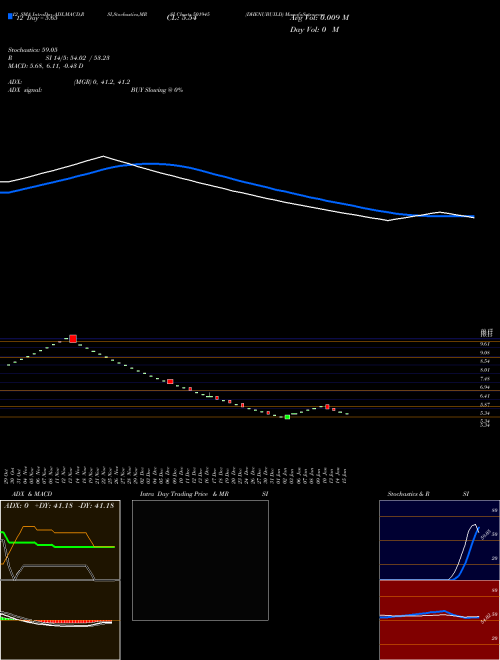Select the 'CL: 5.54' closing price text
This screenshot has width=500, height=660.
pyautogui.click(x=182, y=18)
